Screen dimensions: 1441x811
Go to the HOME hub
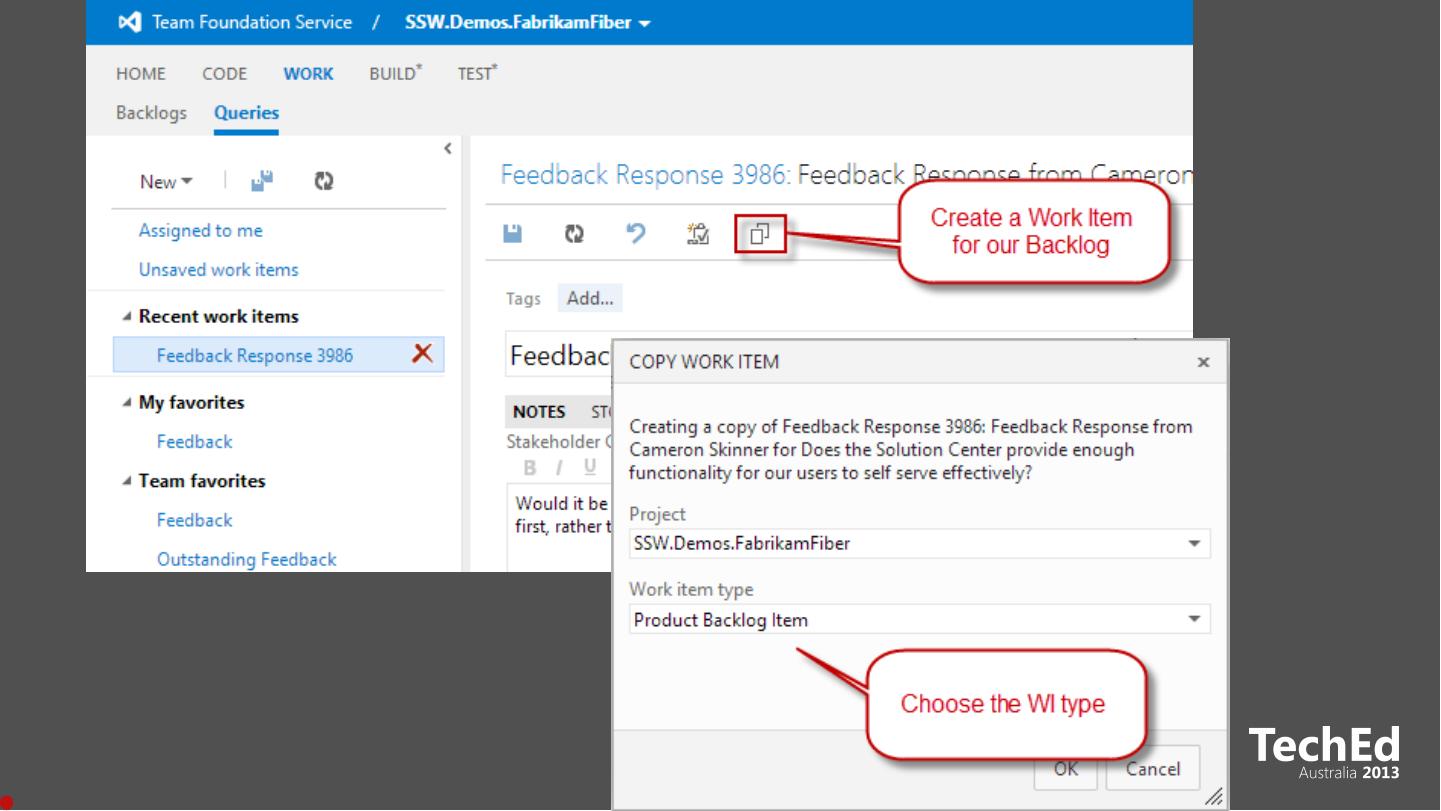(141, 74)
